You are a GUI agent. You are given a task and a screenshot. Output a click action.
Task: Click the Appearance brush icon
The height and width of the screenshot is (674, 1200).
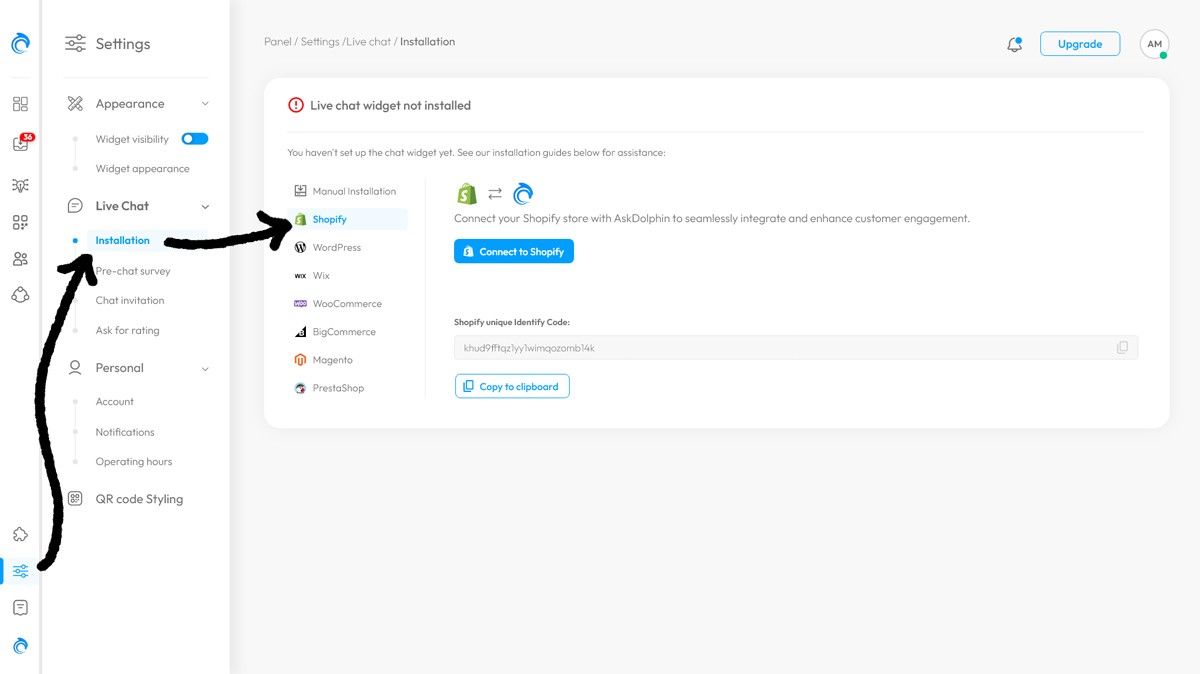click(75, 104)
